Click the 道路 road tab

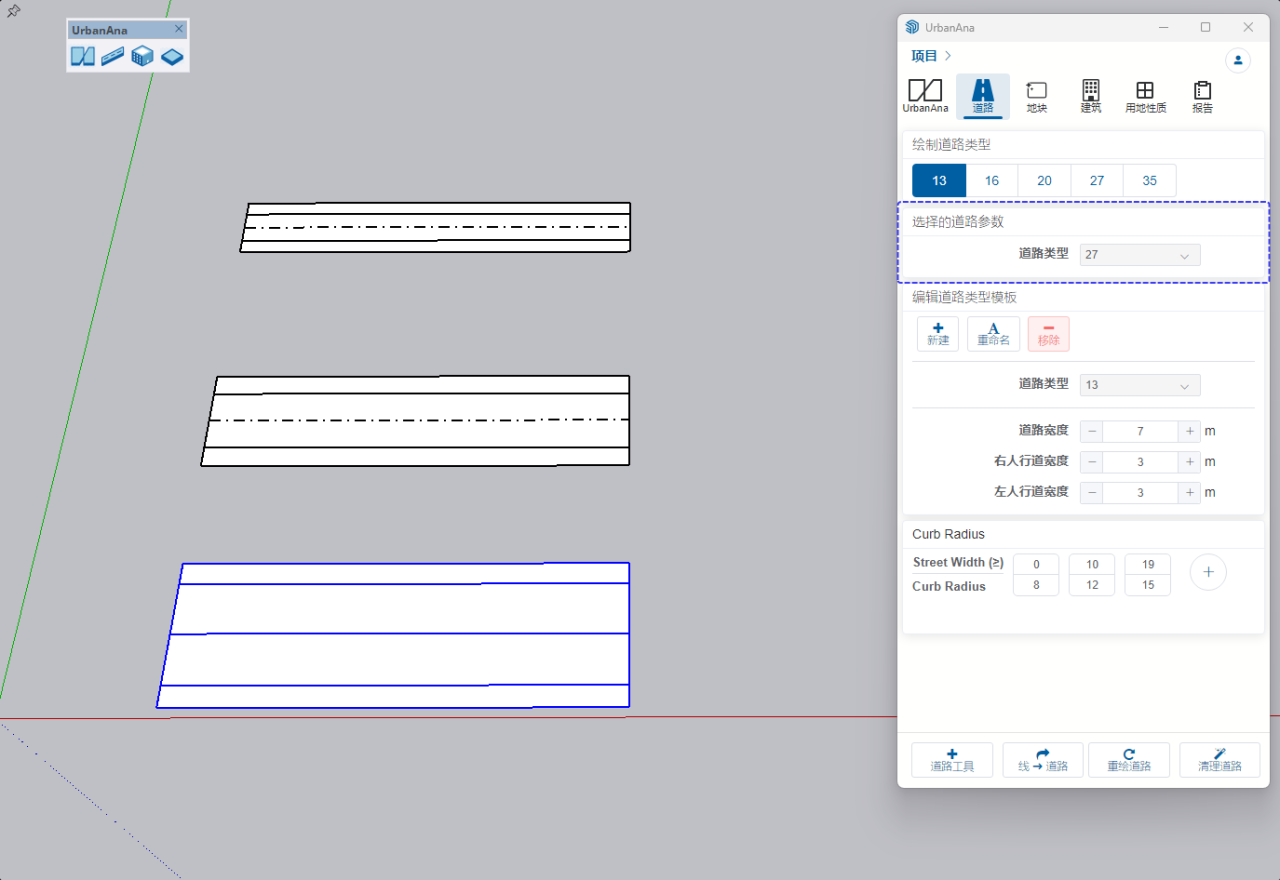(983, 96)
